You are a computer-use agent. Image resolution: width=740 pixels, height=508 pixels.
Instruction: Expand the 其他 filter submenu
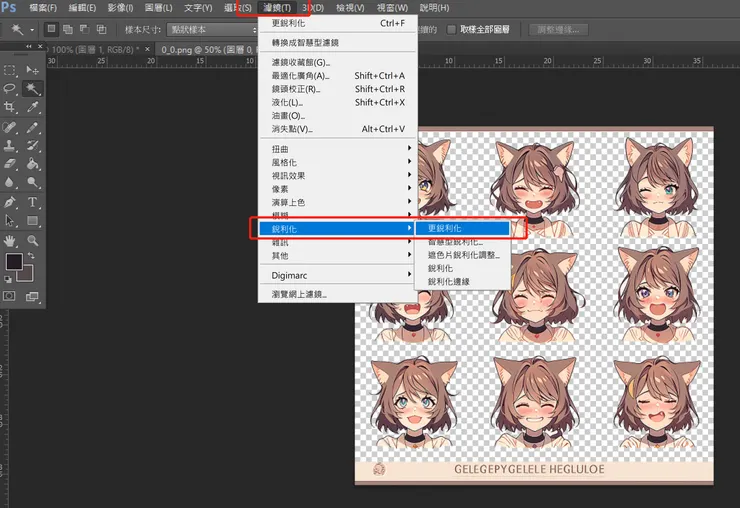pos(337,255)
